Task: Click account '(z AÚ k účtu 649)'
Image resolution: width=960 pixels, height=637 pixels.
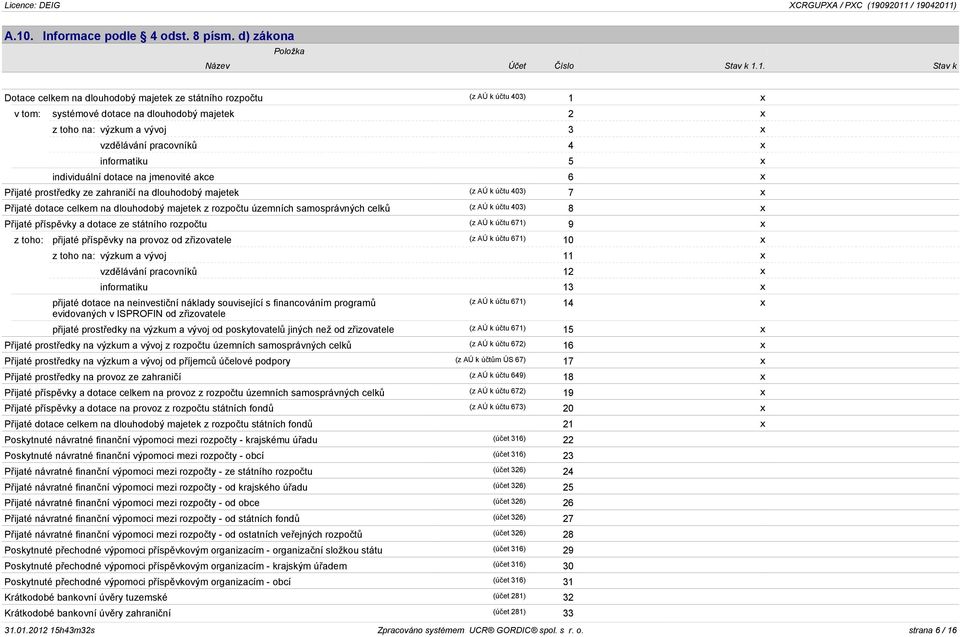Action: [x=497, y=375]
